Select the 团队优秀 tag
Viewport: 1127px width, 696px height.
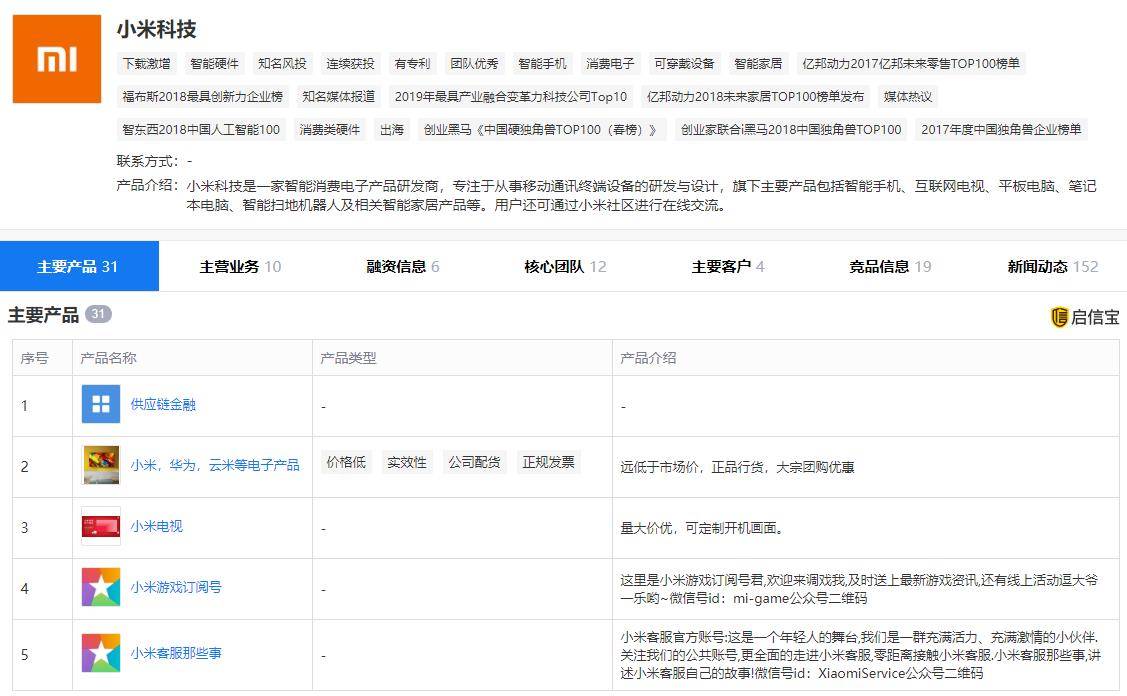(474, 63)
